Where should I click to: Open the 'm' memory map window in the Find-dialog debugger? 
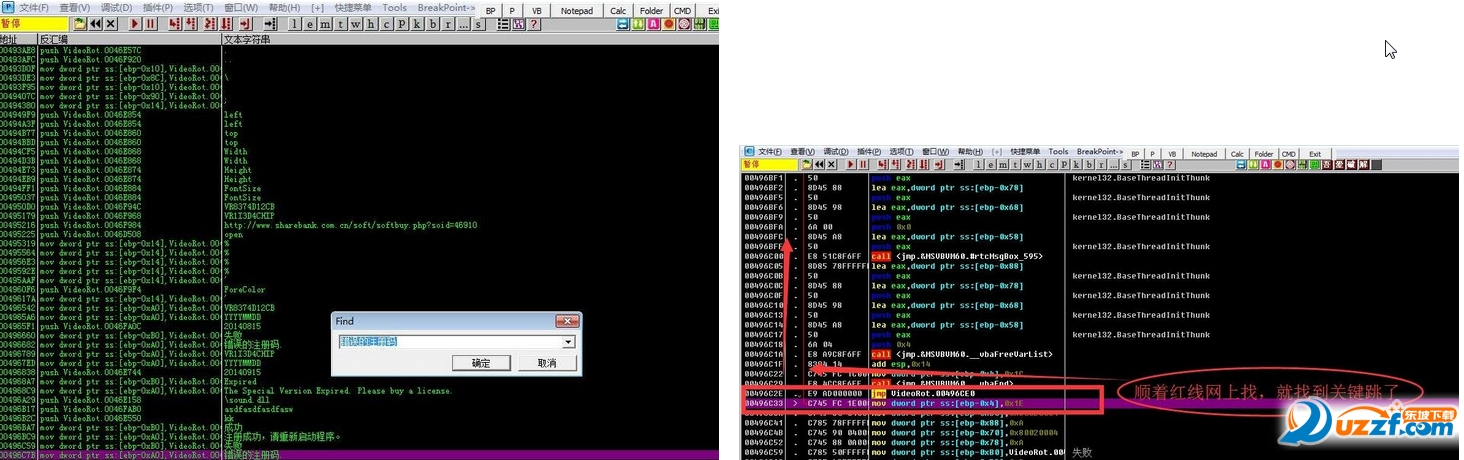tap(324, 24)
